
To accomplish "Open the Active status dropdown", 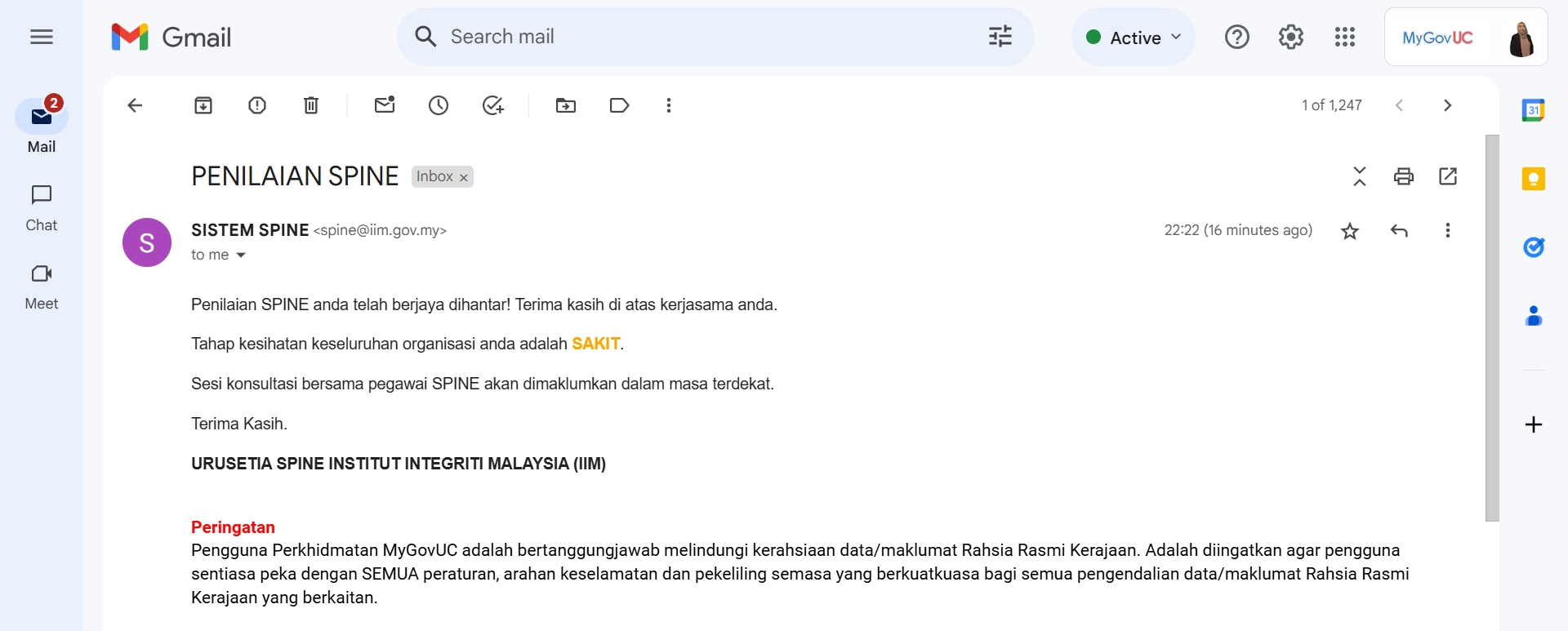I will tap(1134, 38).
